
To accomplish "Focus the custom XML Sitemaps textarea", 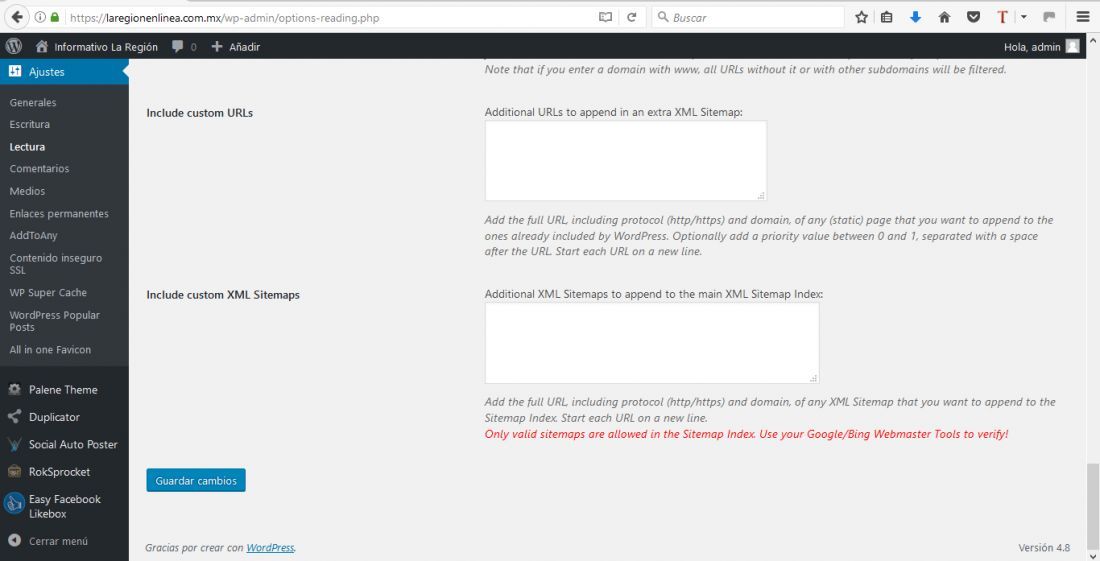I will [652, 343].
